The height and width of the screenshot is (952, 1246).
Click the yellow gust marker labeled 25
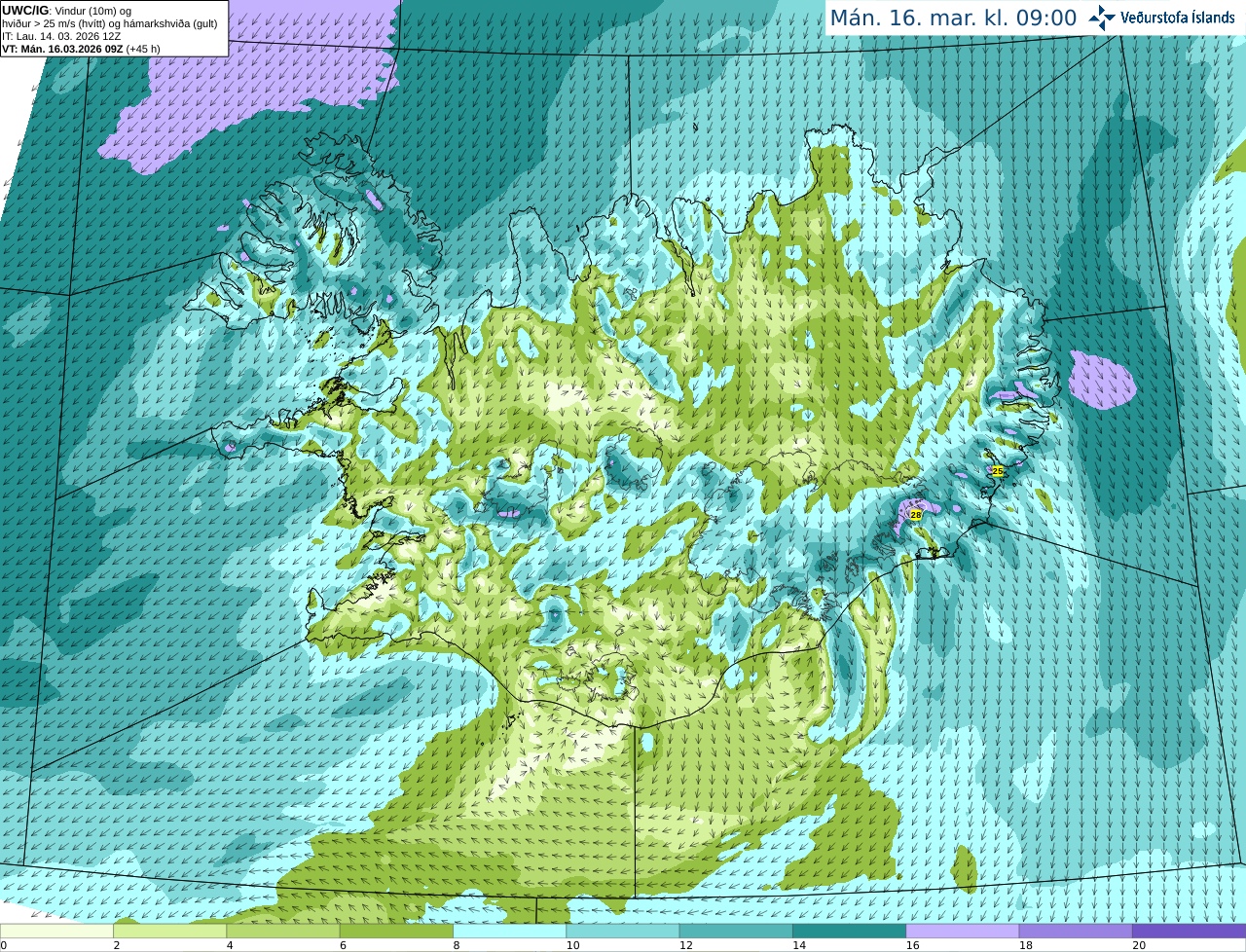(x=998, y=470)
